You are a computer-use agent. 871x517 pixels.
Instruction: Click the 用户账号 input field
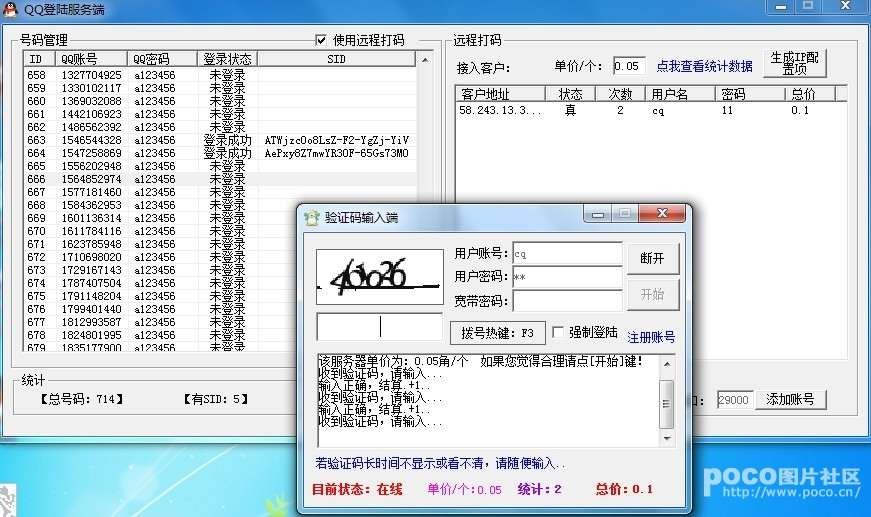tap(567, 253)
